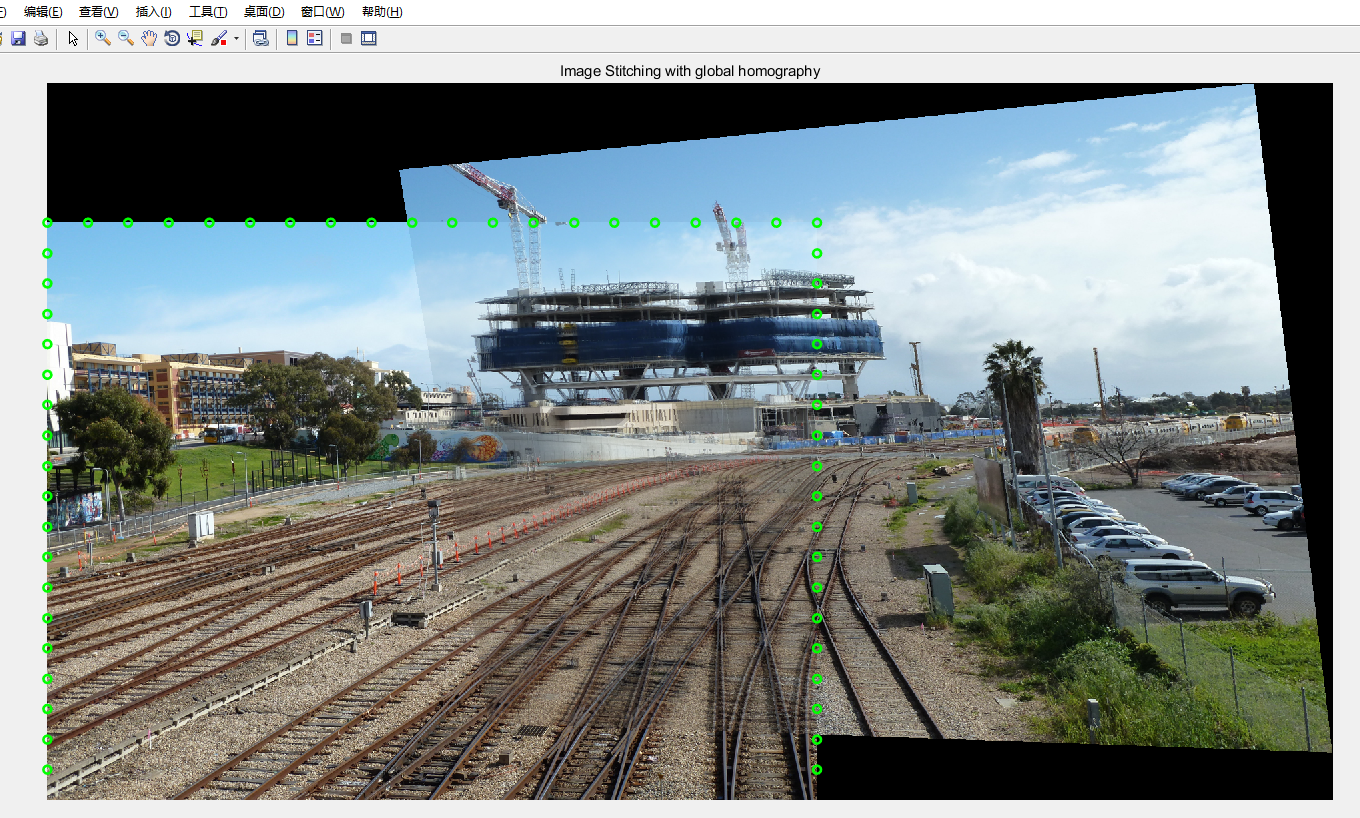Open the Brush tool color dropdown

(x=236, y=38)
